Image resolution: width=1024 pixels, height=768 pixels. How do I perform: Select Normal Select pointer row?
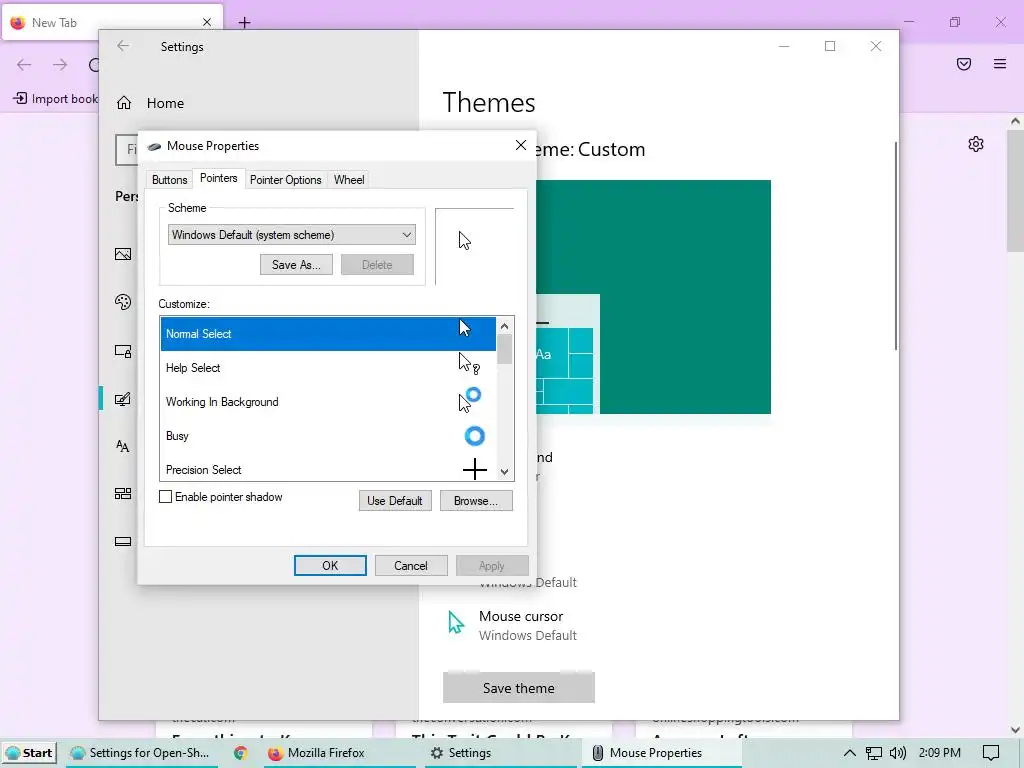[x=328, y=334]
